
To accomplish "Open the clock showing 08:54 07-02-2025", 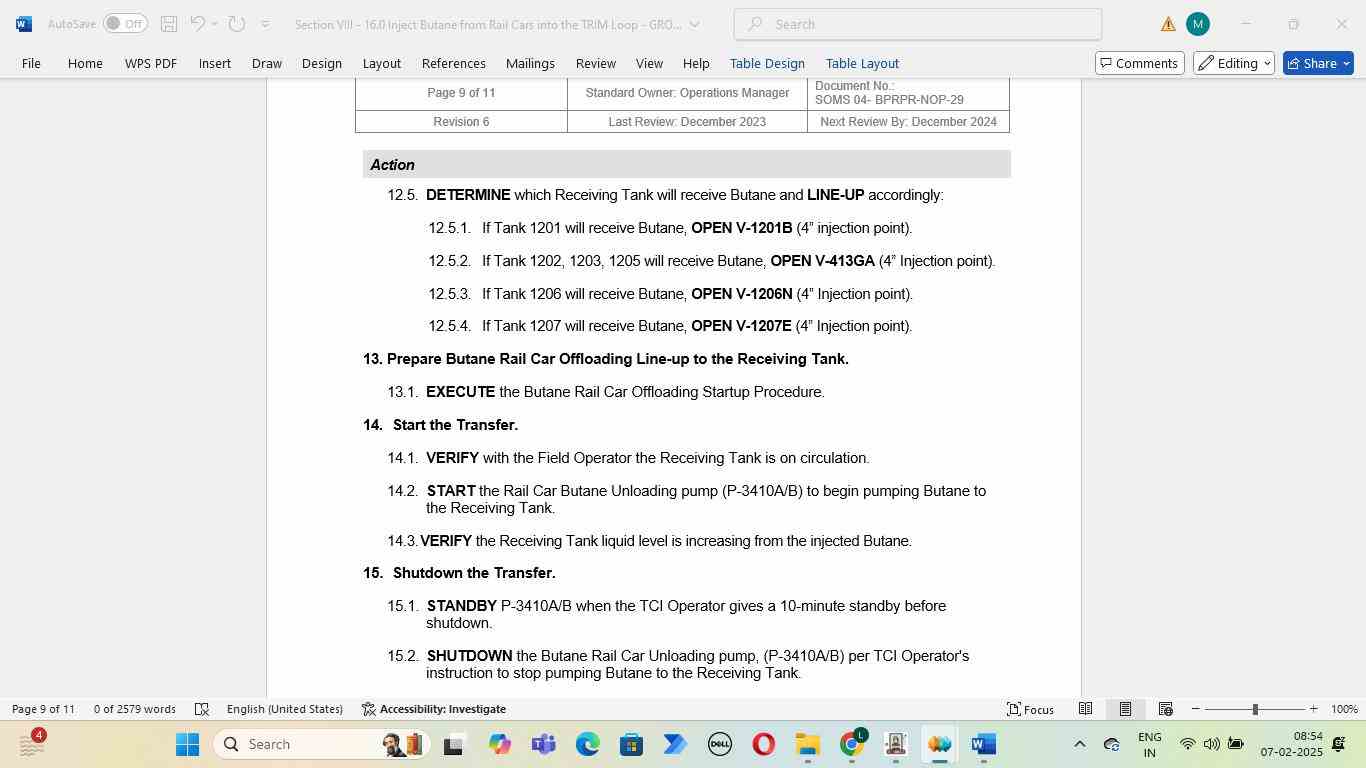I will (x=1291, y=744).
